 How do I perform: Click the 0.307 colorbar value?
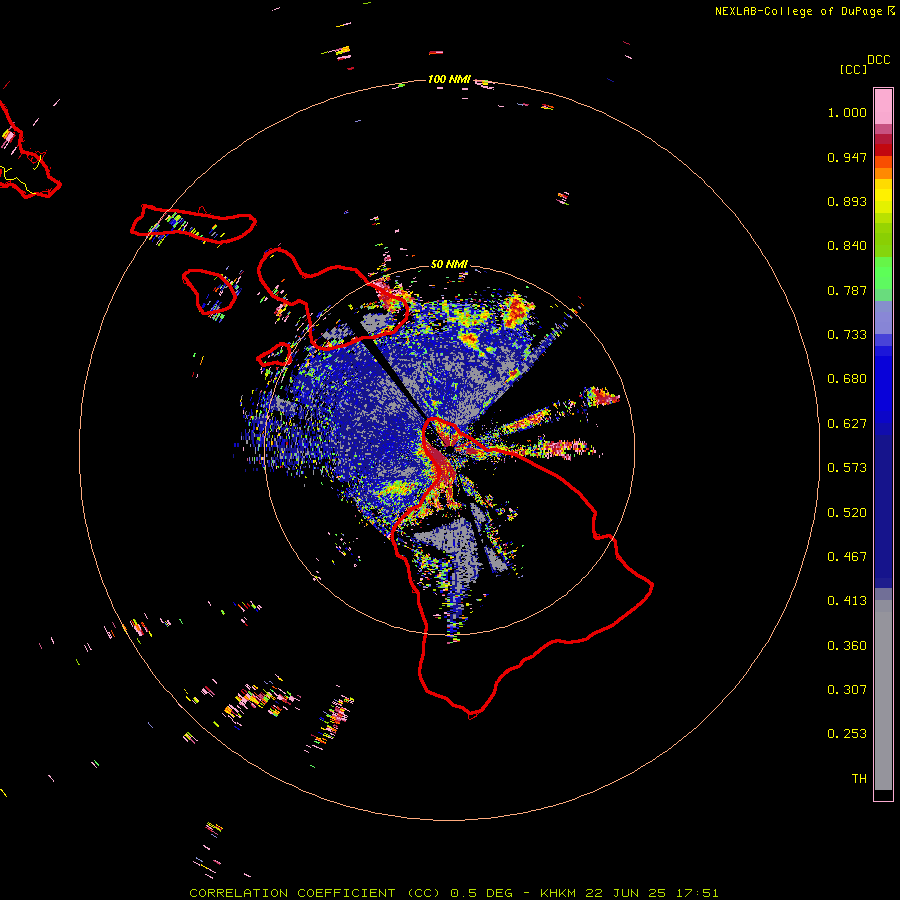847,690
